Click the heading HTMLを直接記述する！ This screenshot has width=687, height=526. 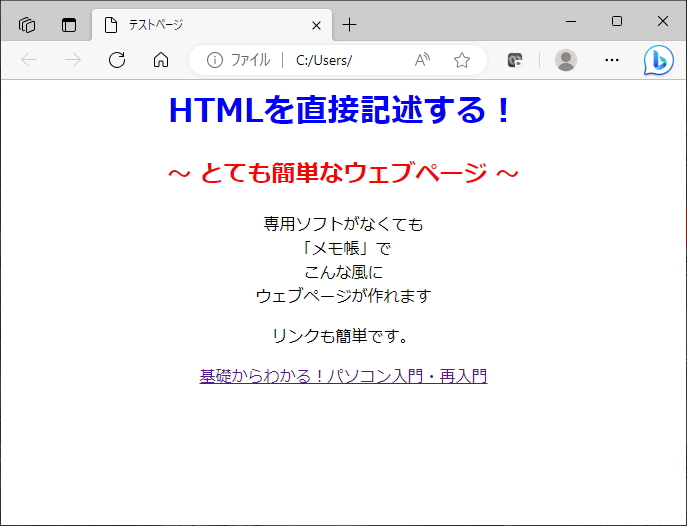[340, 109]
